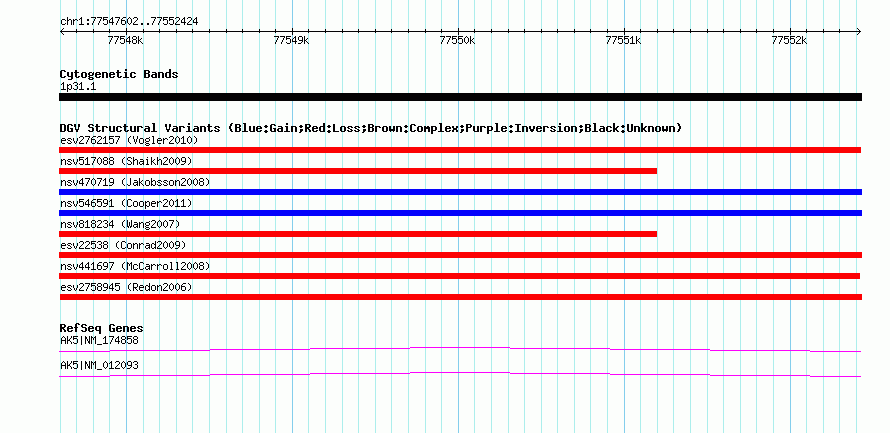Select the red esv22538 loss bar
Image resolution: width=890 pixels, height=433 pixels.
click(x=460, y=255)
